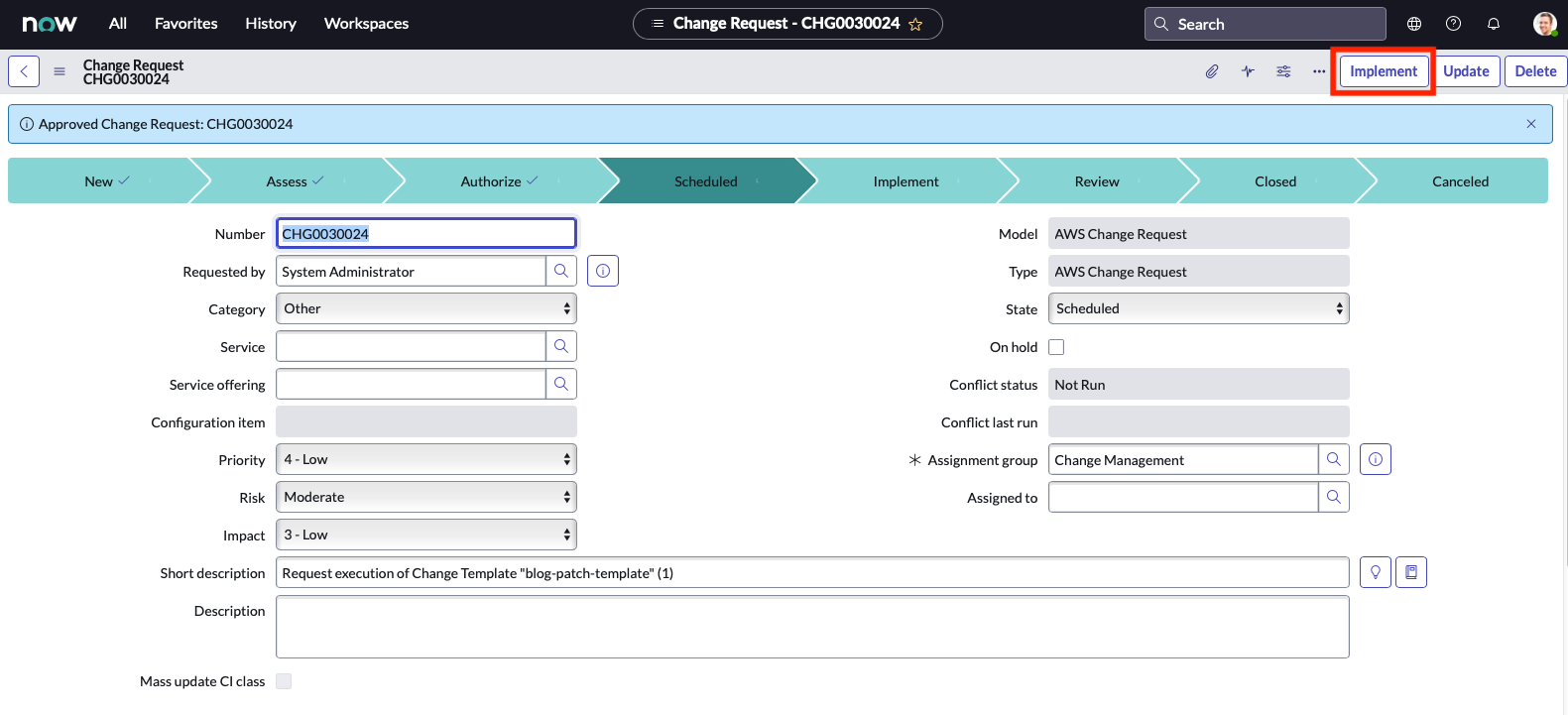Open the Priority dropdown
The height and width of the screenshot is (715, 1568).
[426, 459]
